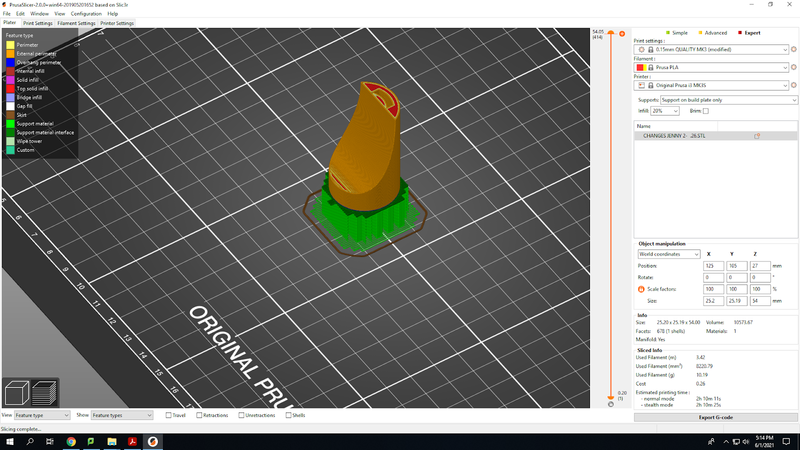Image resolution: width=800 pixels, height=450 pixels.
Task: Tick the Brim checkbox
Action: [706, 111]
